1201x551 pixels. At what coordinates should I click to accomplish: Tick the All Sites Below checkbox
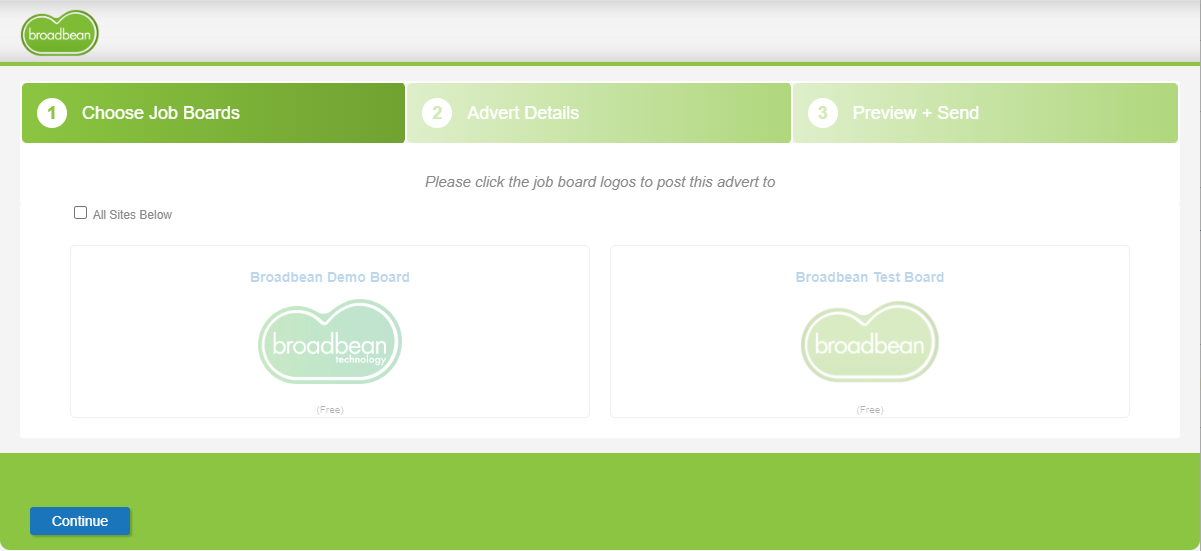click(x=81, y=213)
